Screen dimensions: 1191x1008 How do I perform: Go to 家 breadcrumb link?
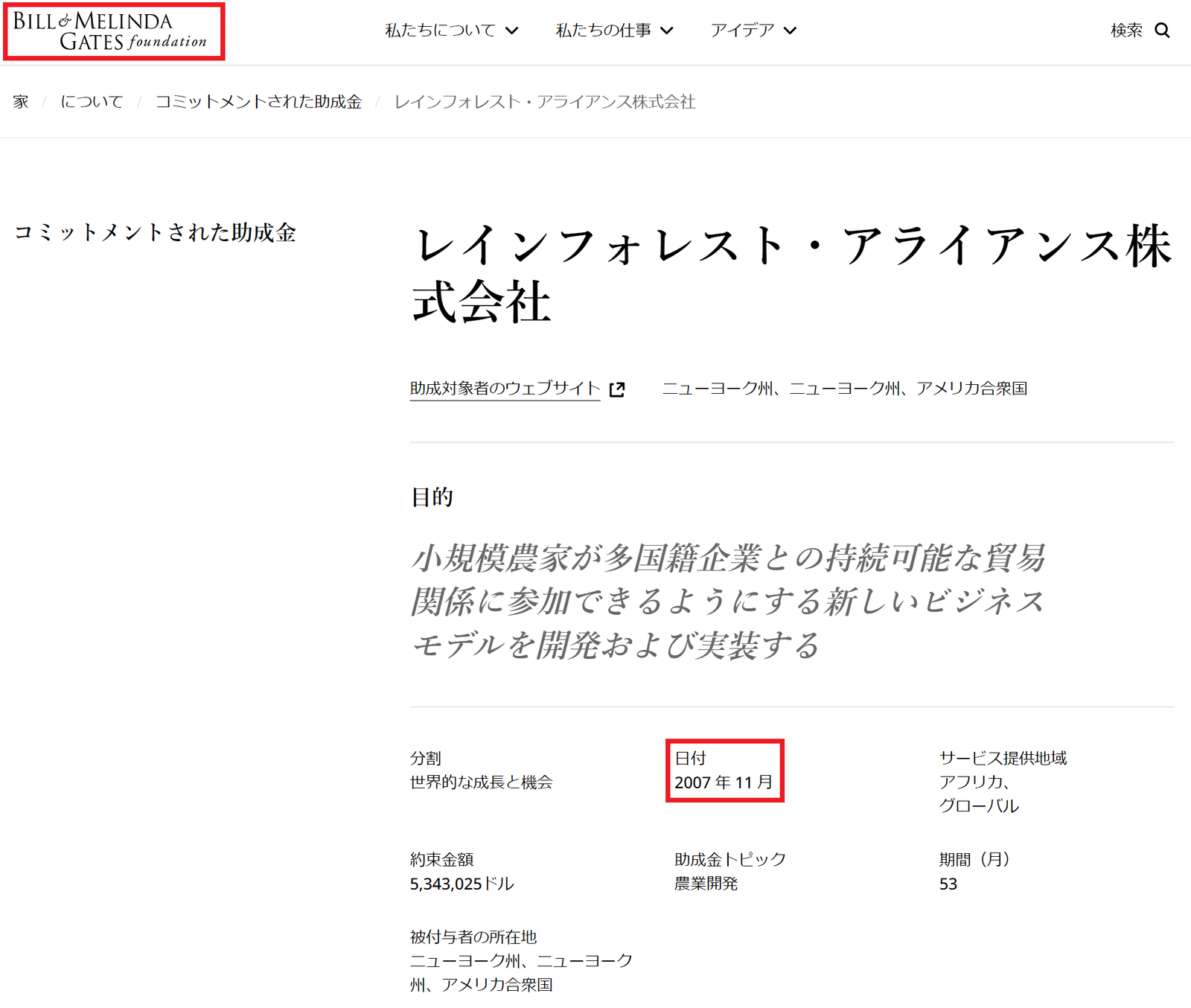click(21, 102)
